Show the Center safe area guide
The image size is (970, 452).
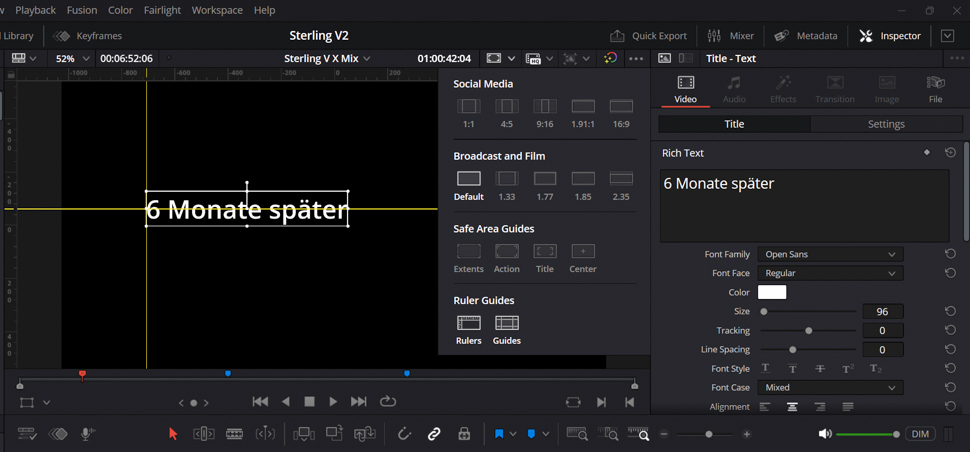(x=583, y=251)
